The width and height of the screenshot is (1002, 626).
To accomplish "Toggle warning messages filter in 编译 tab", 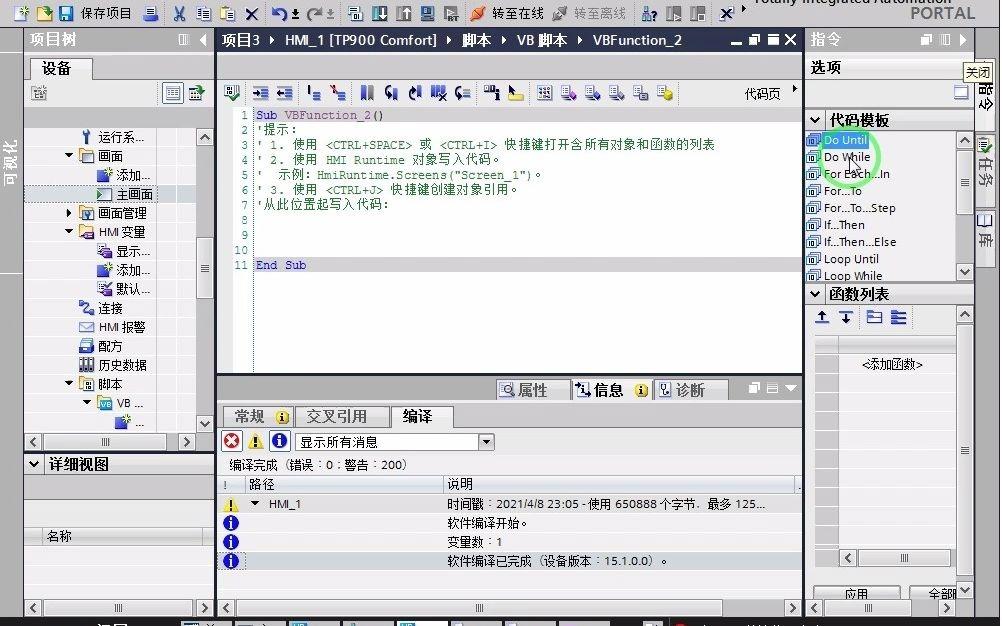I will 256,441.
